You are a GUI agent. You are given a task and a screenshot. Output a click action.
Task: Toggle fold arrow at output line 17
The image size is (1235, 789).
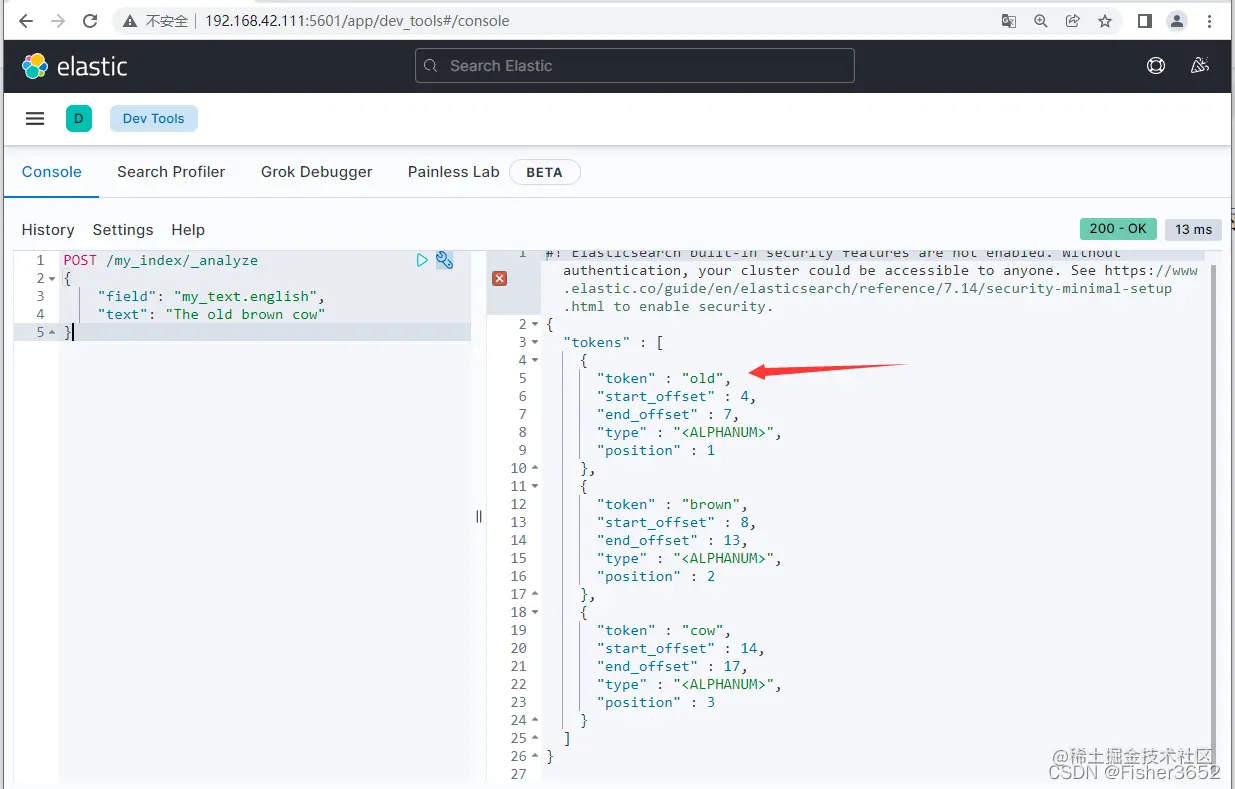[535, 595]
